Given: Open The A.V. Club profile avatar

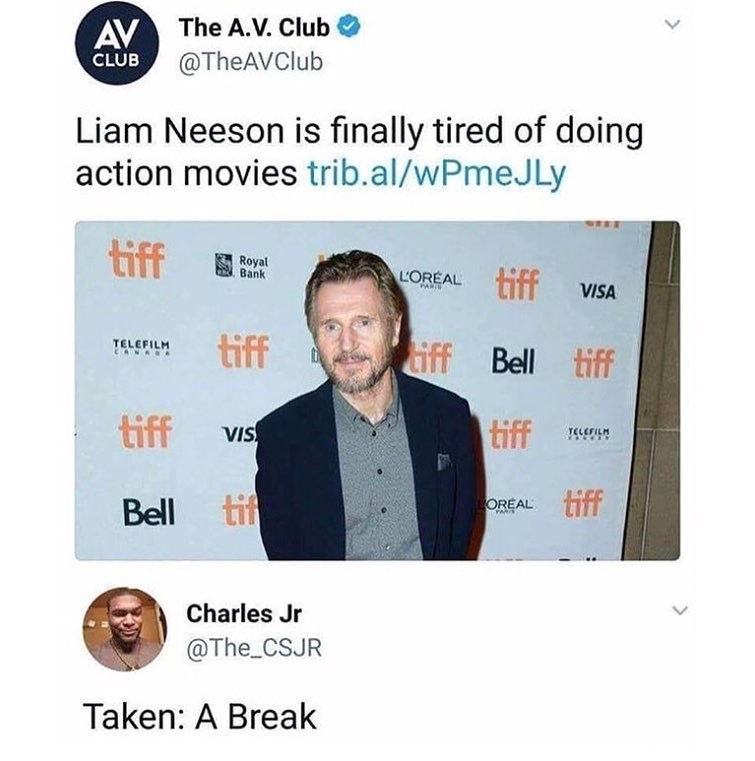Looking at the screenshot, I should tap(117, 43).
